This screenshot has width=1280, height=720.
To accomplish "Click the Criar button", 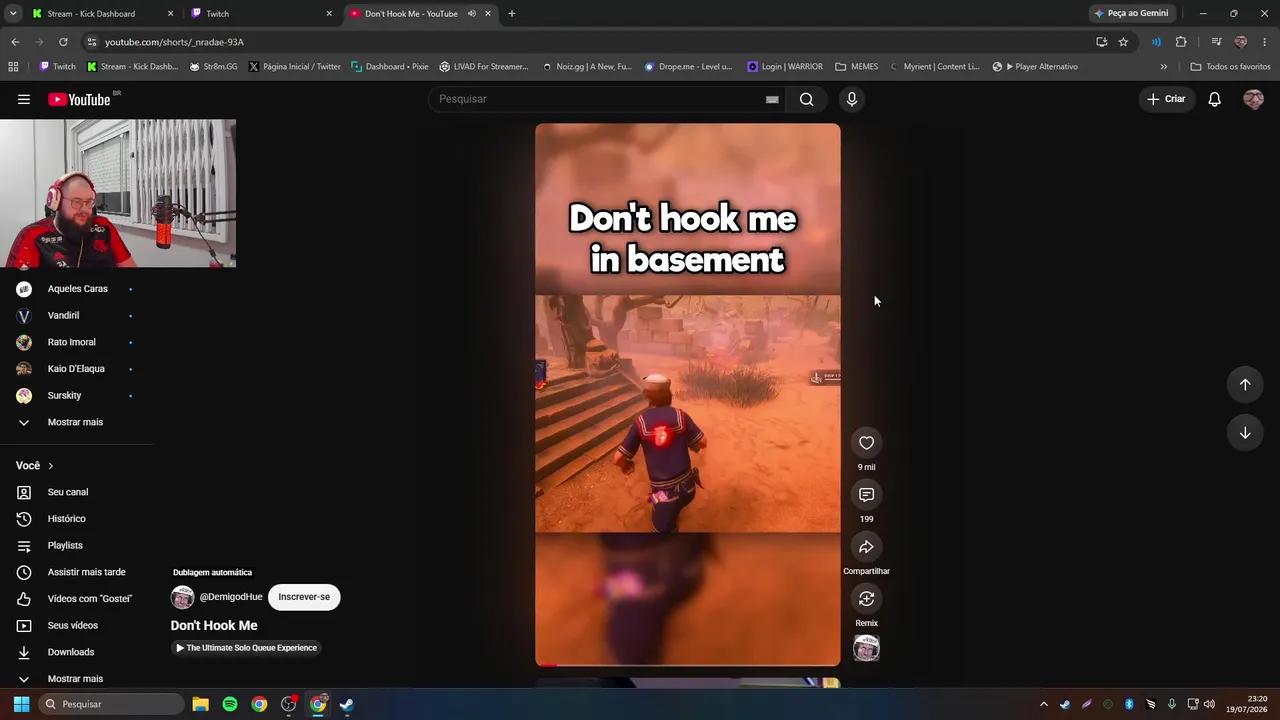I will click(x=1166, y=99).
